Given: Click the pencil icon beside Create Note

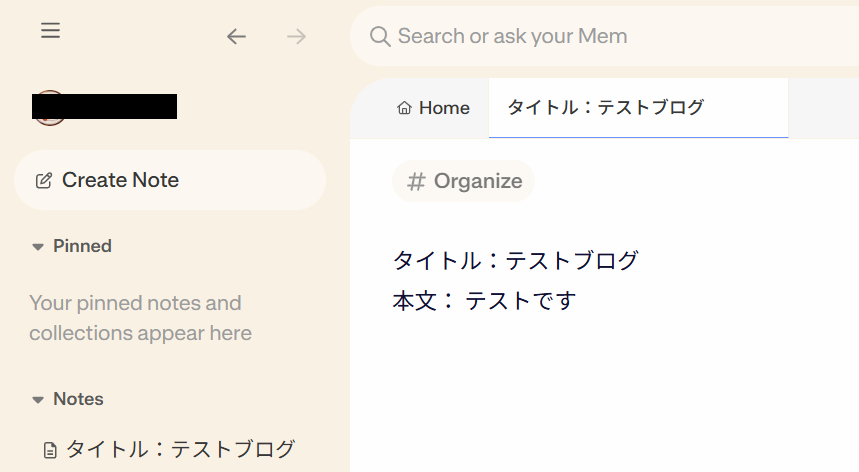Looking at the screenshot, I should tap(44, 181).
